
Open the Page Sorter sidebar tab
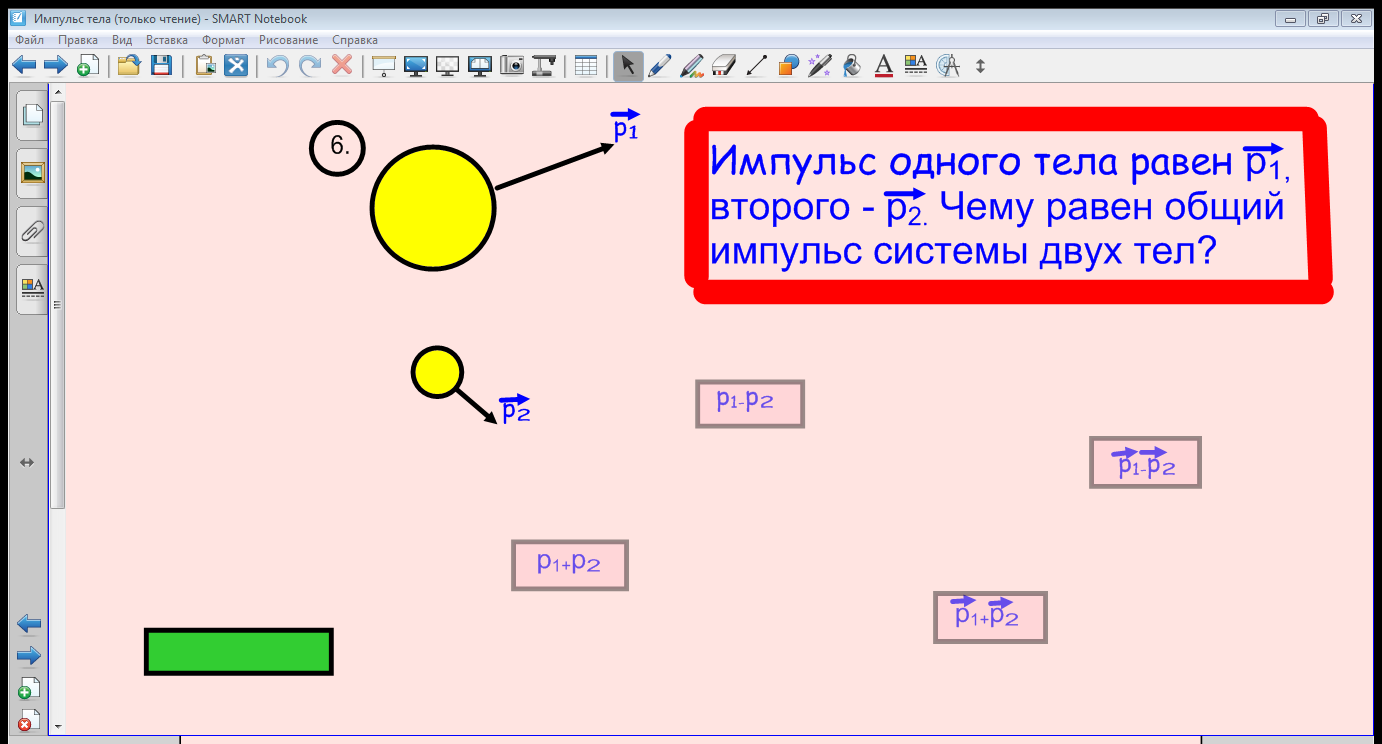pyautogui.click(x=32, y=114)
